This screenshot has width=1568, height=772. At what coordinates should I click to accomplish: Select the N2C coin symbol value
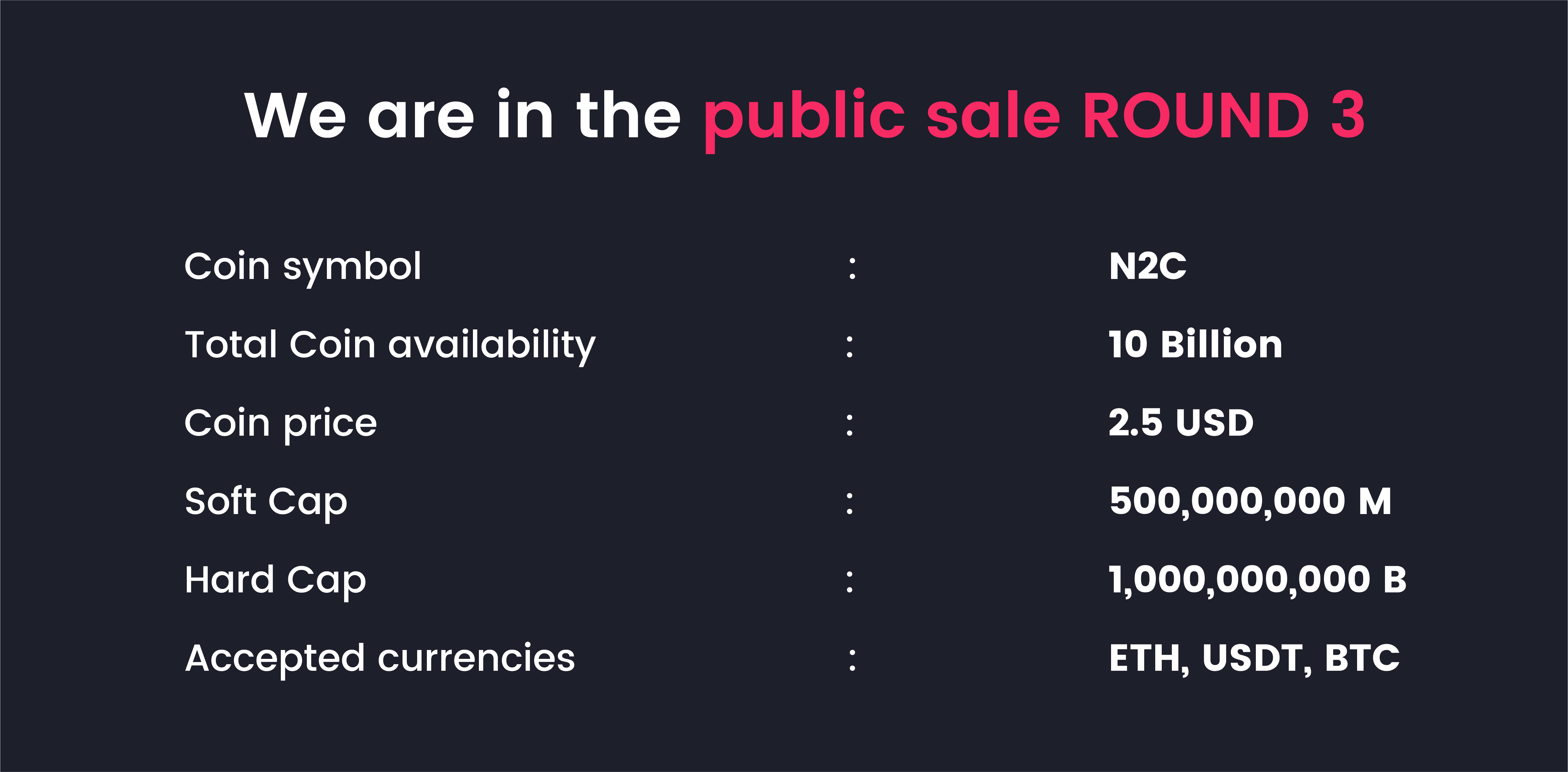click(1147, 267)
